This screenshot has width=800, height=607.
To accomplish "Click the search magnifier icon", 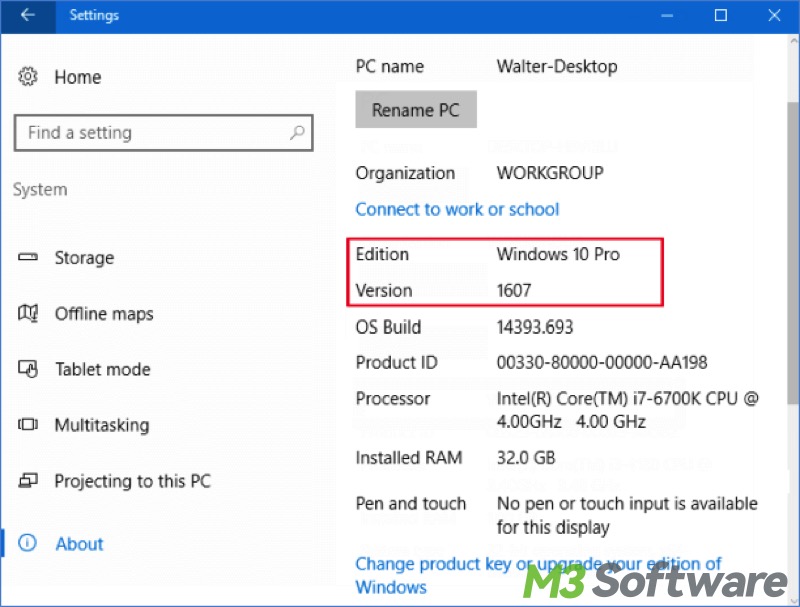I will click(x=297, y=133).
